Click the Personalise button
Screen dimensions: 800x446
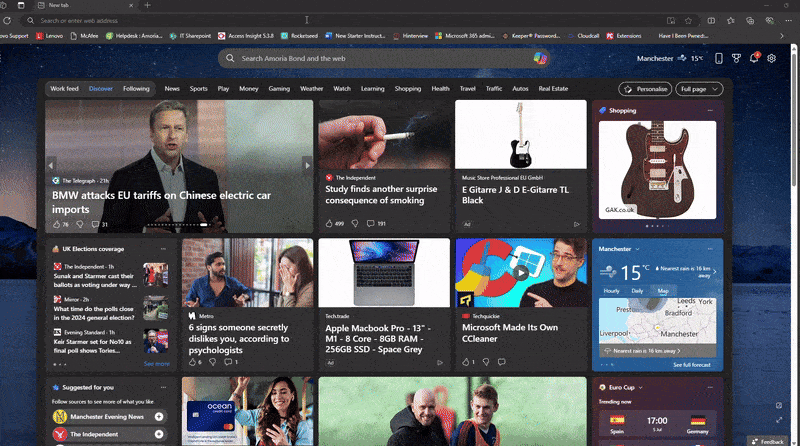(x=646, y=89)
